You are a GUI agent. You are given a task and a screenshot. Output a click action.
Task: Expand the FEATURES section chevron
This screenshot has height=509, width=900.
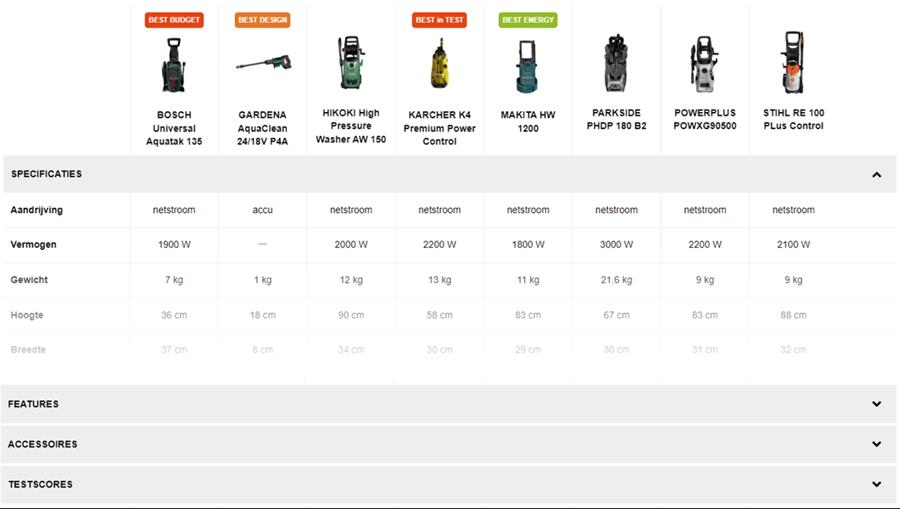(x=876, y=404)
